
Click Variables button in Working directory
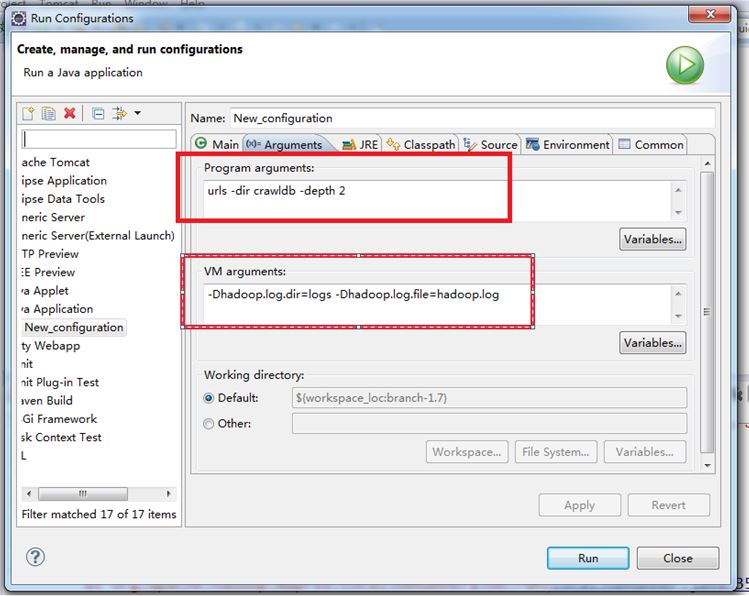tap(644, 452)
